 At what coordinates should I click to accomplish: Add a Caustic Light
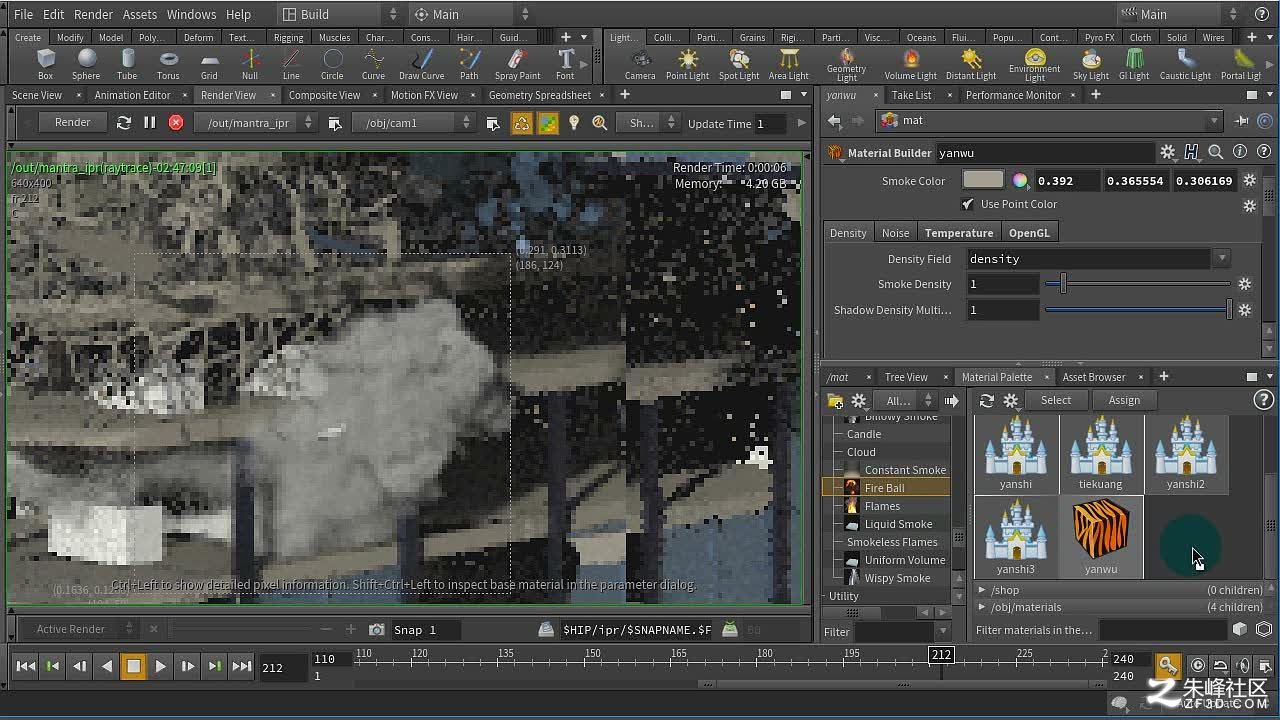click(x=1186, y=64)
